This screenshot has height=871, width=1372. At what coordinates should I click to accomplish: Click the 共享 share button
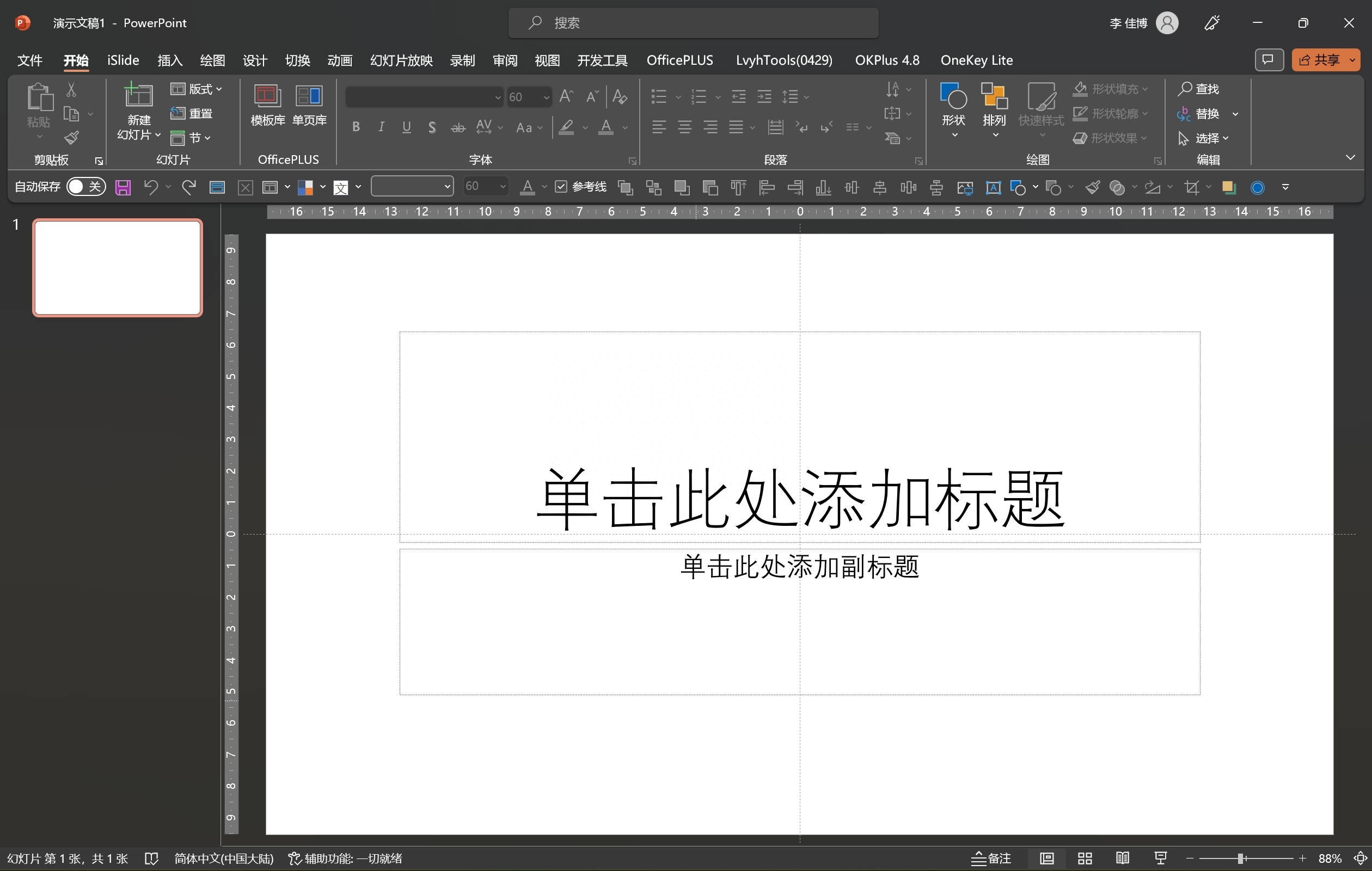[x=1321, y=60]
